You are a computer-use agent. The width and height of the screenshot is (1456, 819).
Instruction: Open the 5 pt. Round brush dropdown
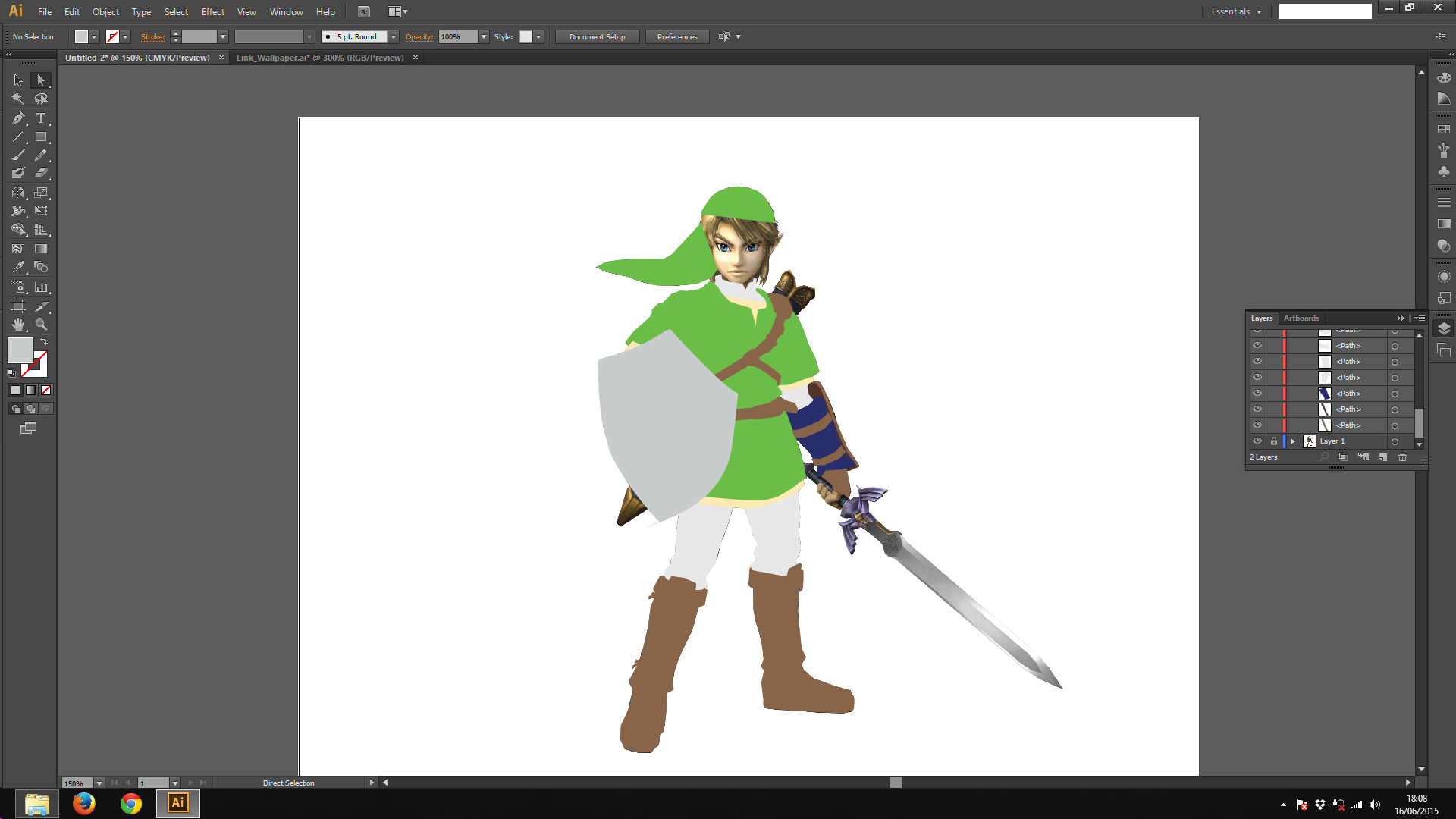(x=394, y=36)
